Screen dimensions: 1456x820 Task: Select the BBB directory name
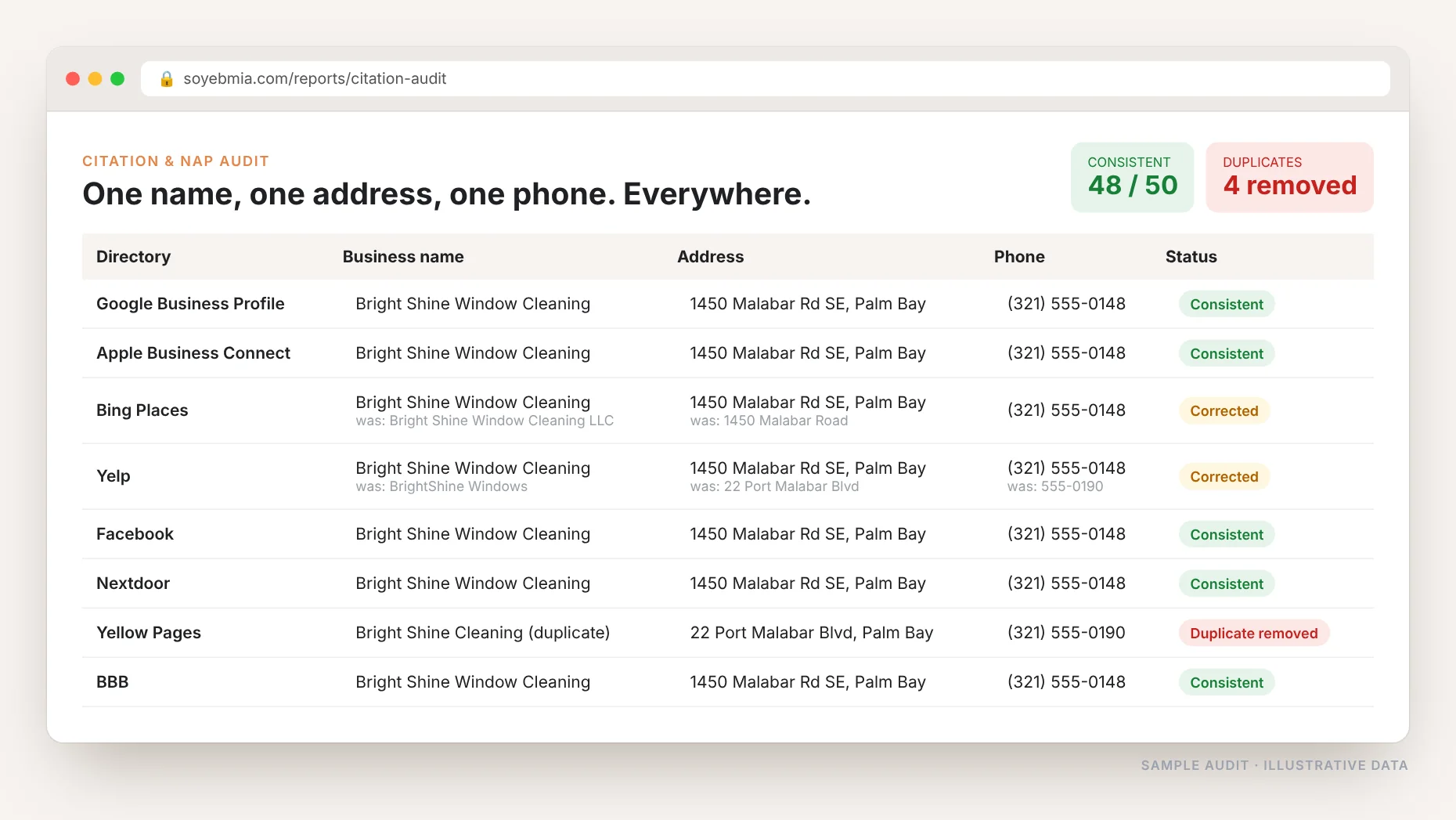click(x=112, y=682)
